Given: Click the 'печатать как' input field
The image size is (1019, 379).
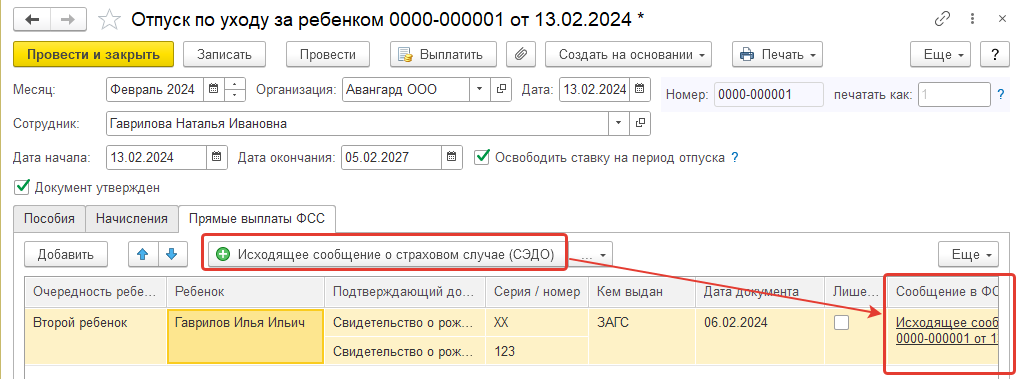Looking at the screenshot, I should (x=954, y=95).
